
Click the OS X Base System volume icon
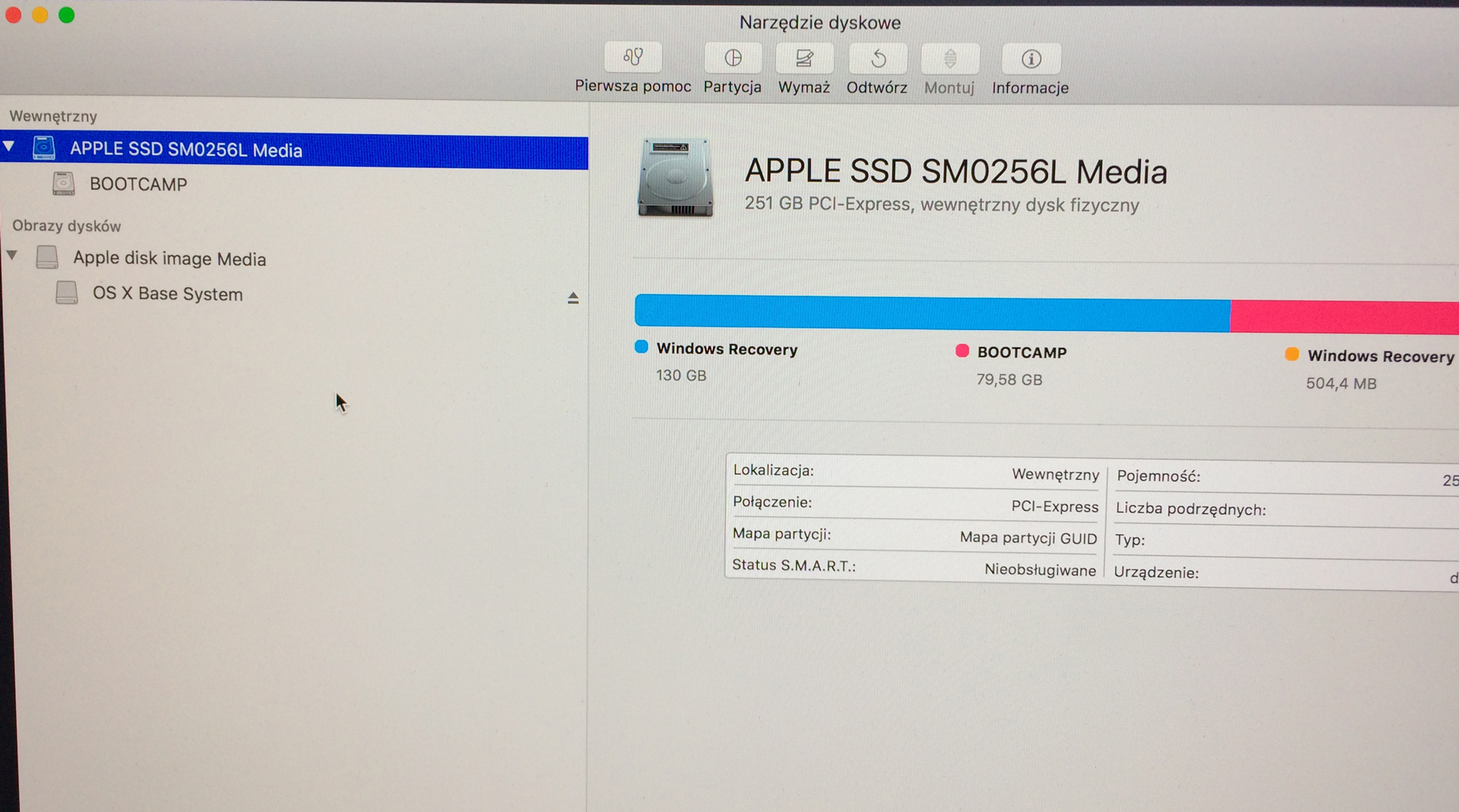point(67,292)
